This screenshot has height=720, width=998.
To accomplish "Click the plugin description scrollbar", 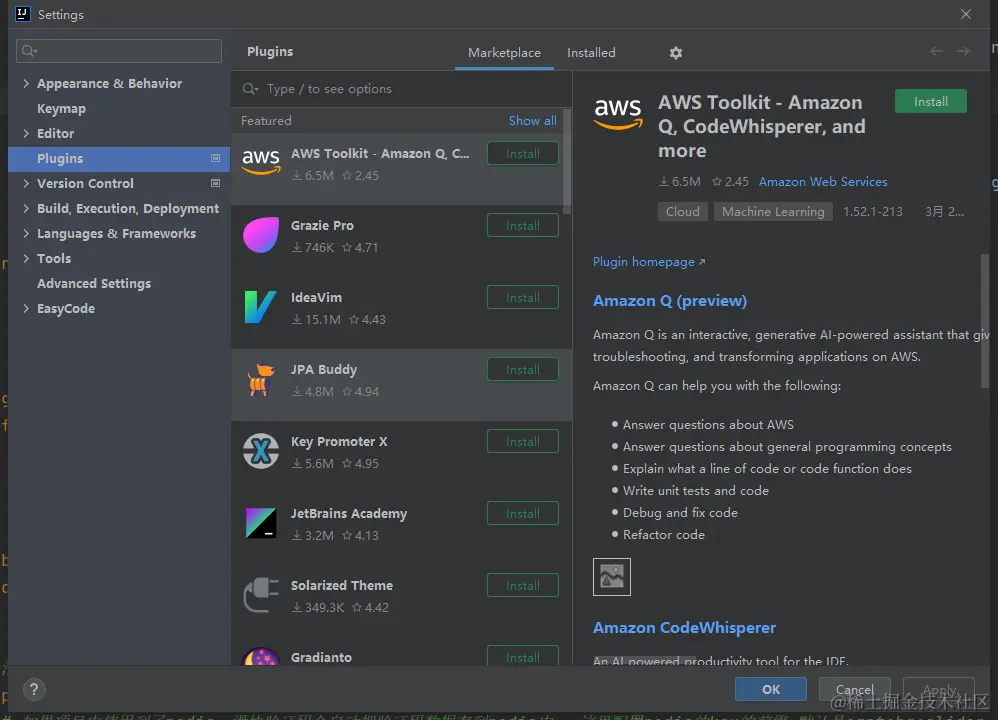I will tap(985, 321).
